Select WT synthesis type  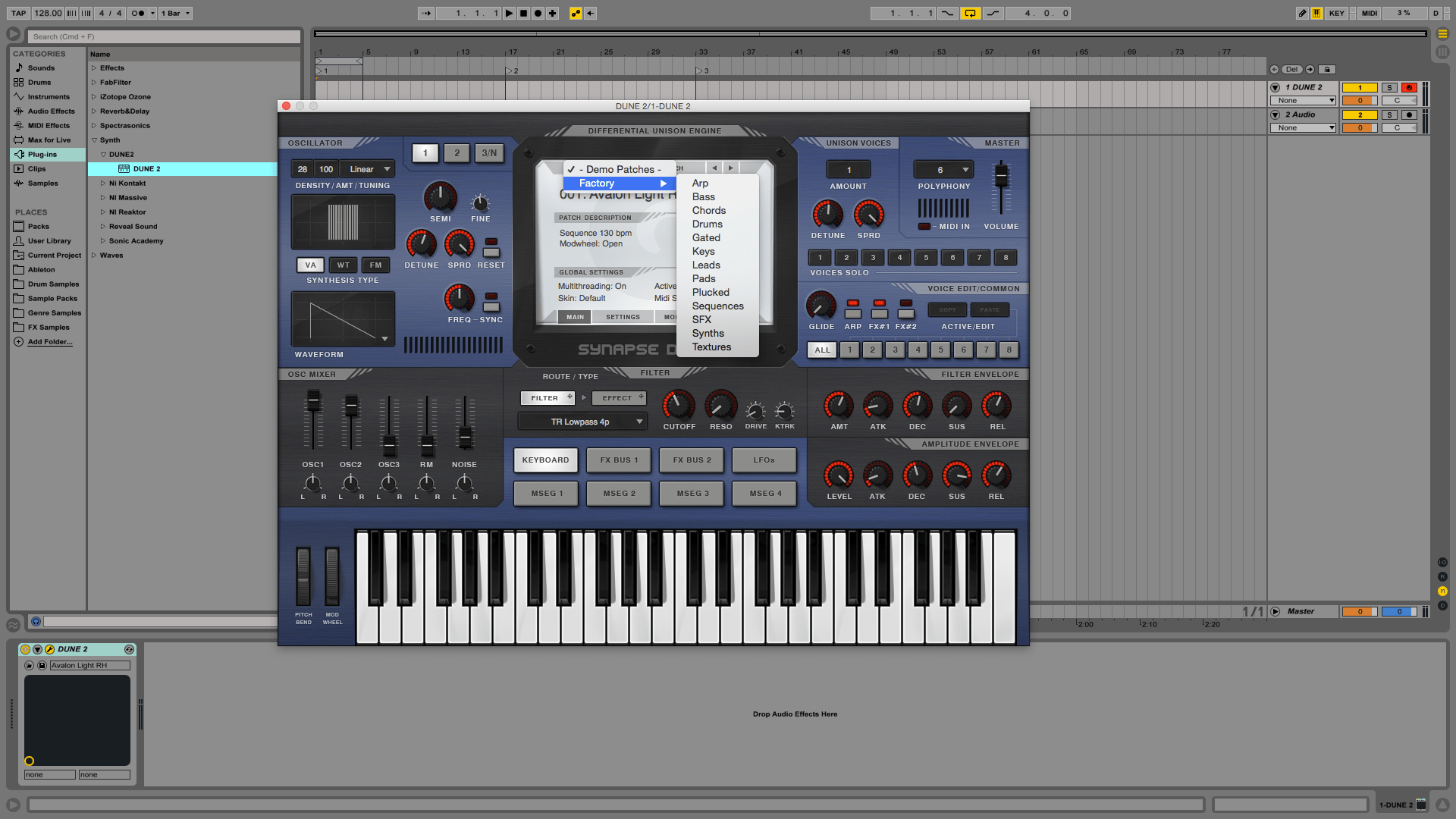(x=344, y=265)
